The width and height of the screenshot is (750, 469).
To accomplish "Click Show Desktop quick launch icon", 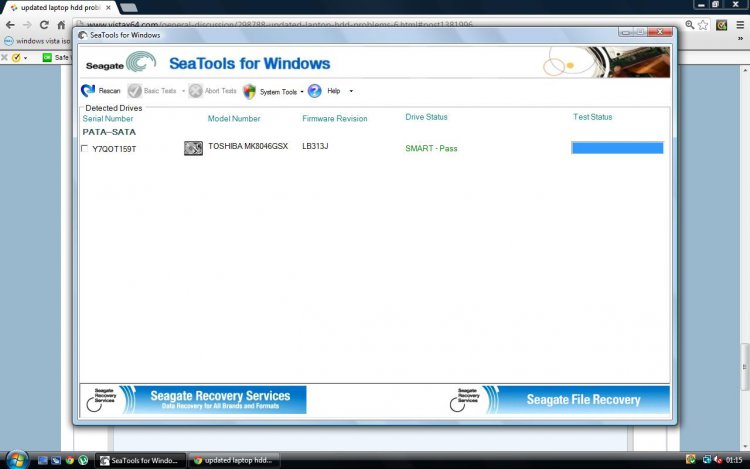I will pos(43,460).
